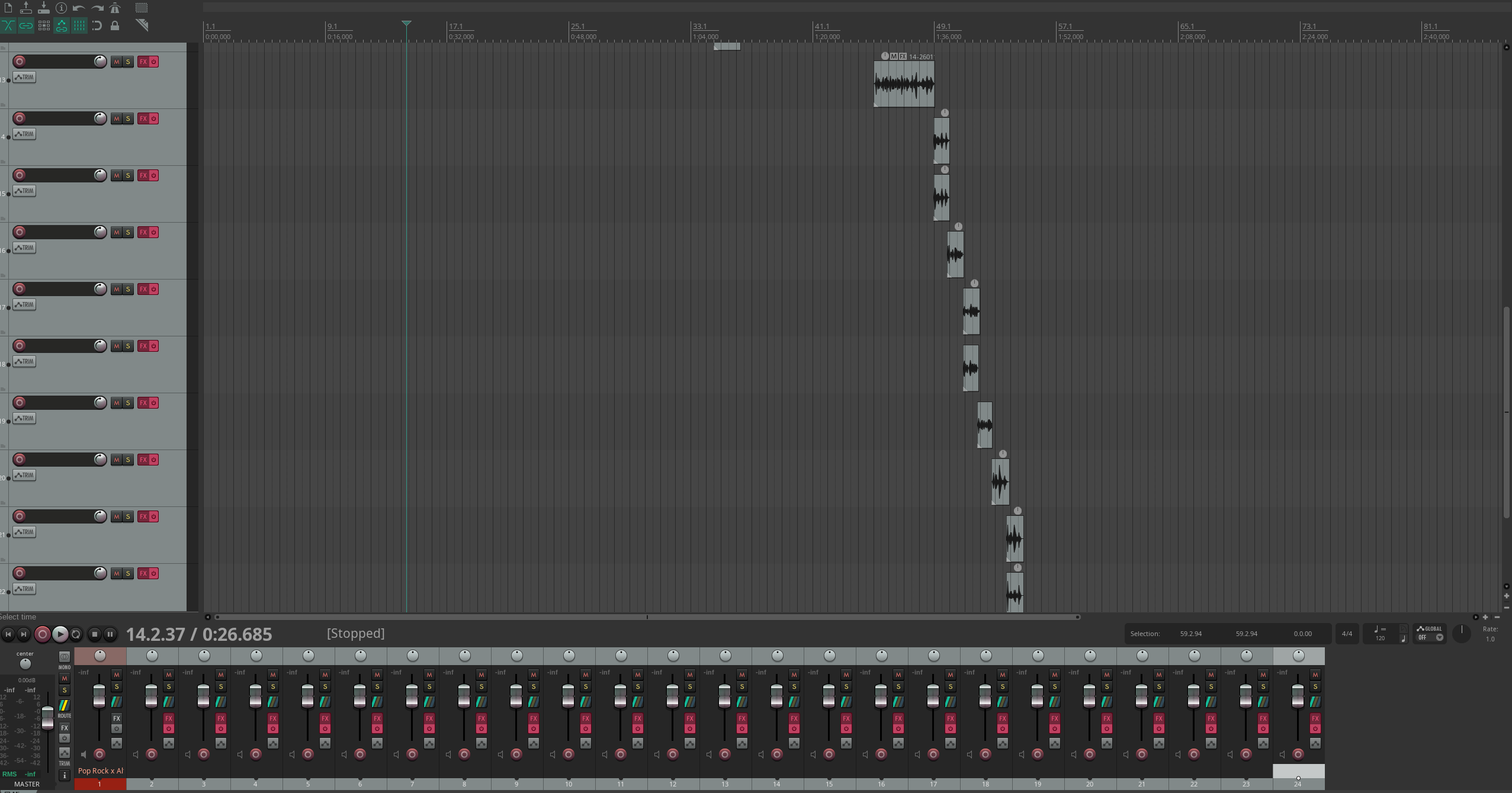Open FX button on mixer channel 3
This screenshot has height=793, width=1512.
pyautogui.click(x=220, y=718)
